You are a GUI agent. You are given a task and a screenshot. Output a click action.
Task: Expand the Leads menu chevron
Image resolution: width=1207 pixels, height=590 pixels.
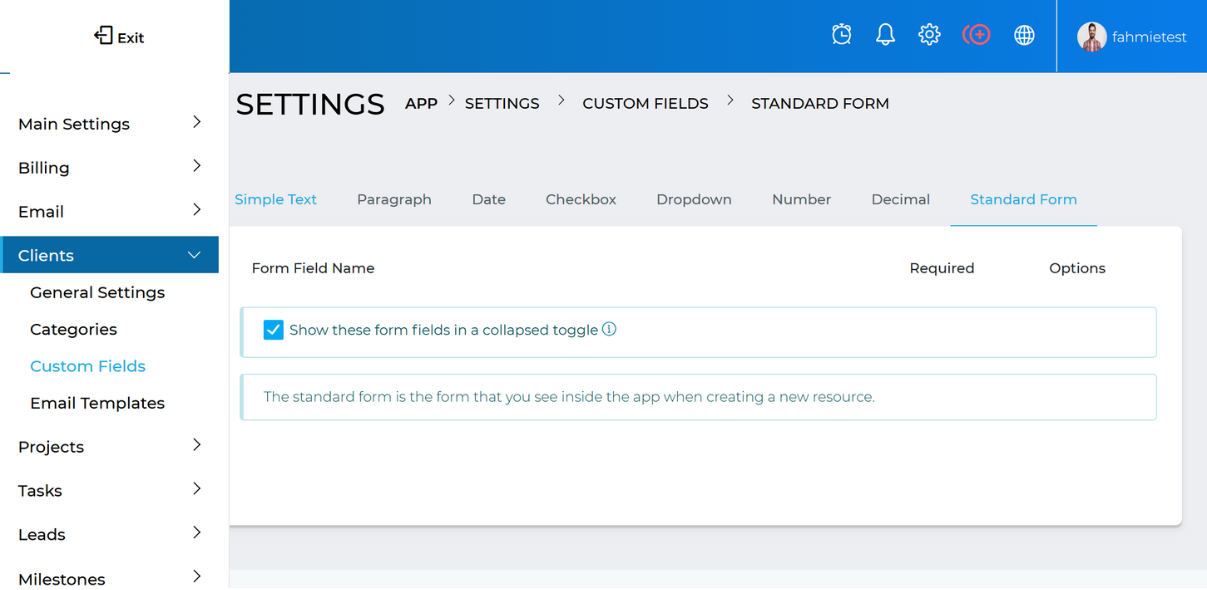point(197,533)
